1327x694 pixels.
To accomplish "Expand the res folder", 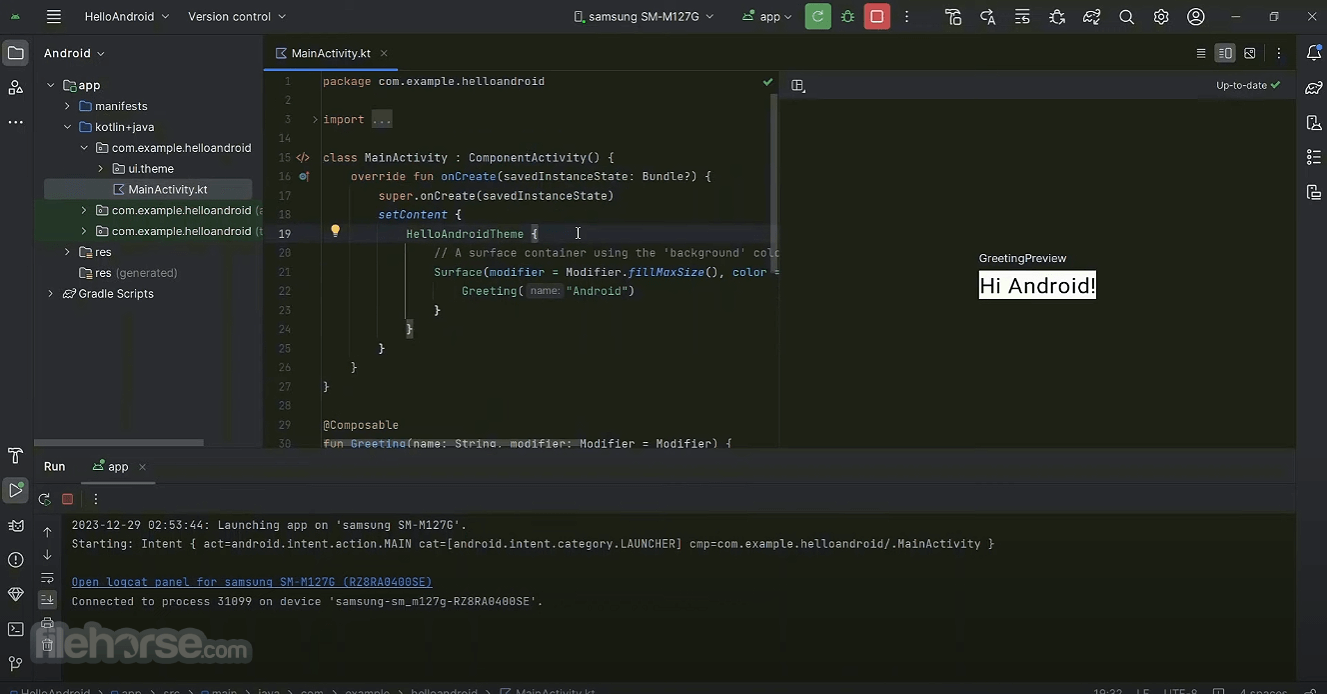I will tap(67, 252).
